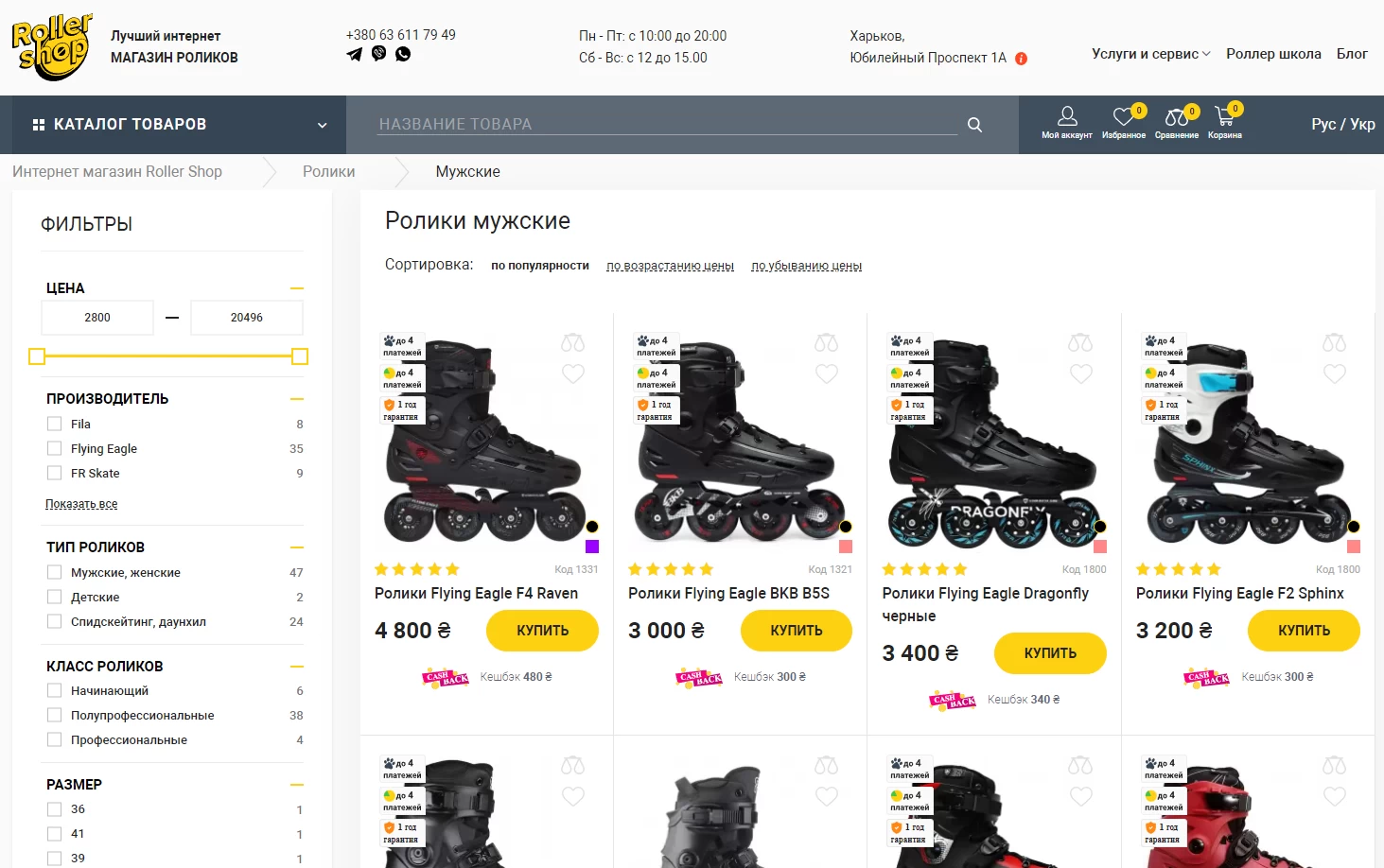1384x868 pixels.
Task: Click КУПИТЬ for Flying Eagle F2 Sphinx
Action: point(1304,631)
